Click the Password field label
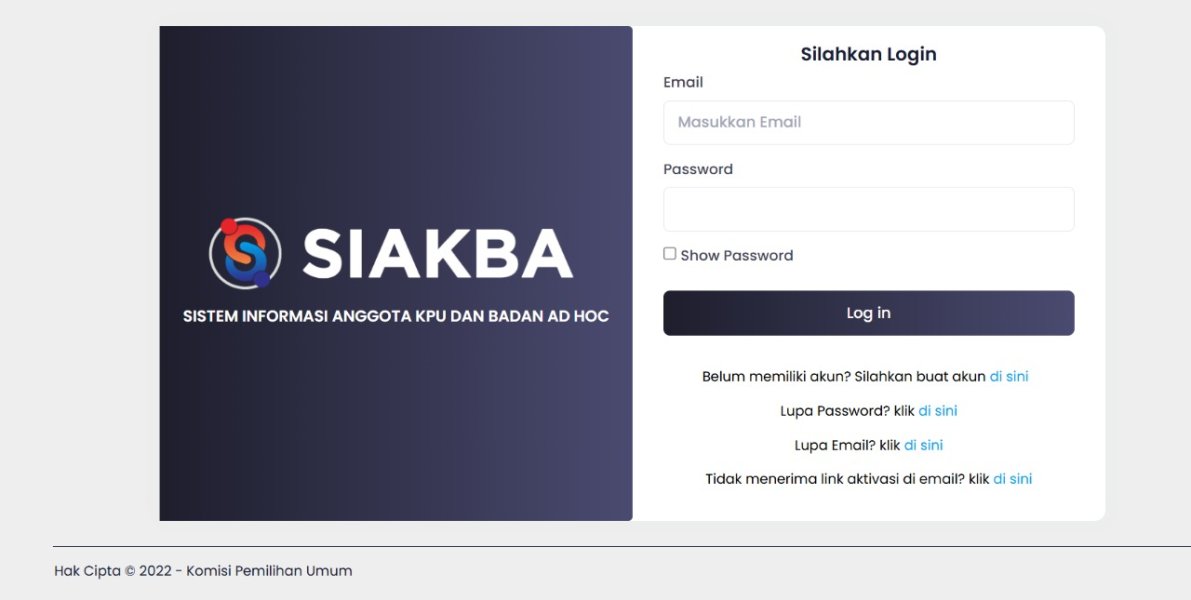The height and width of the screenshot is (600, 1191). (x=698, y=169)
